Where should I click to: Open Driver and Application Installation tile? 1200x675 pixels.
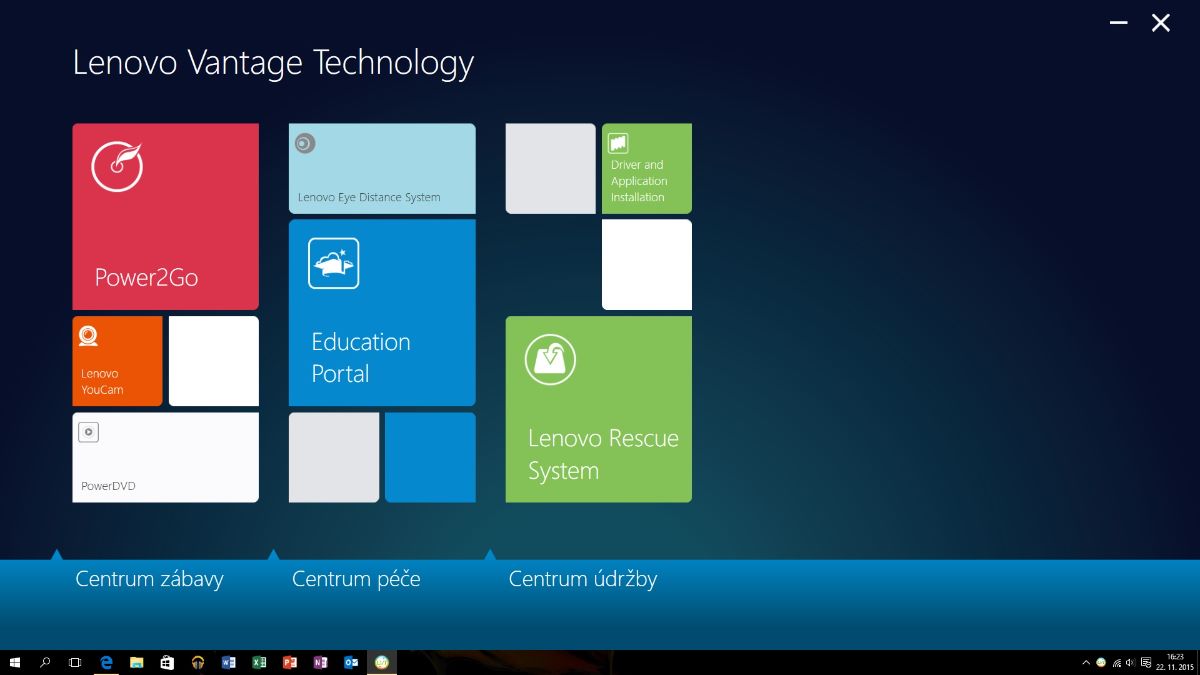[x=646, y=168]
